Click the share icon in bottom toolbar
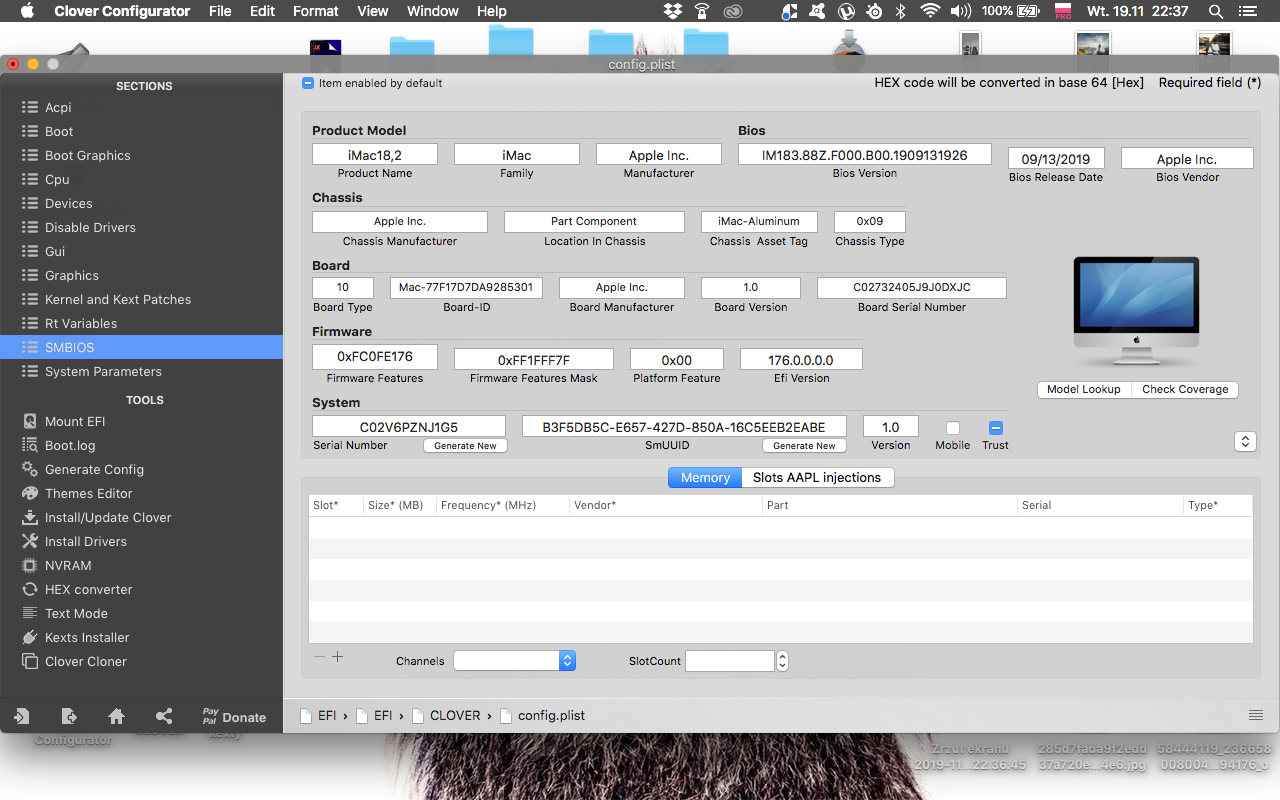 [x=165, y=716]
